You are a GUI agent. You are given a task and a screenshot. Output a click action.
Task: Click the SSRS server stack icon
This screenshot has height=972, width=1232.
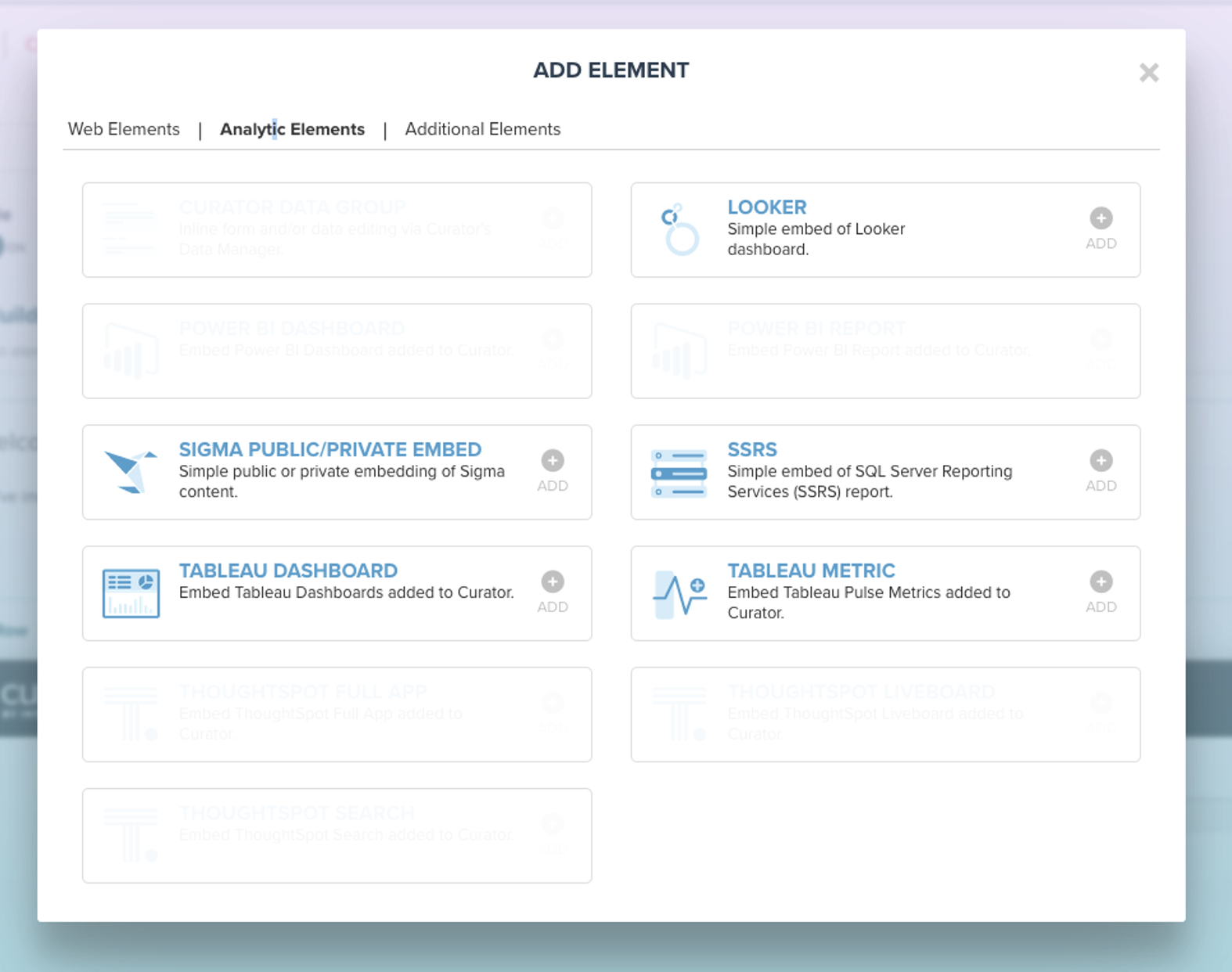[x=679, y=473]
